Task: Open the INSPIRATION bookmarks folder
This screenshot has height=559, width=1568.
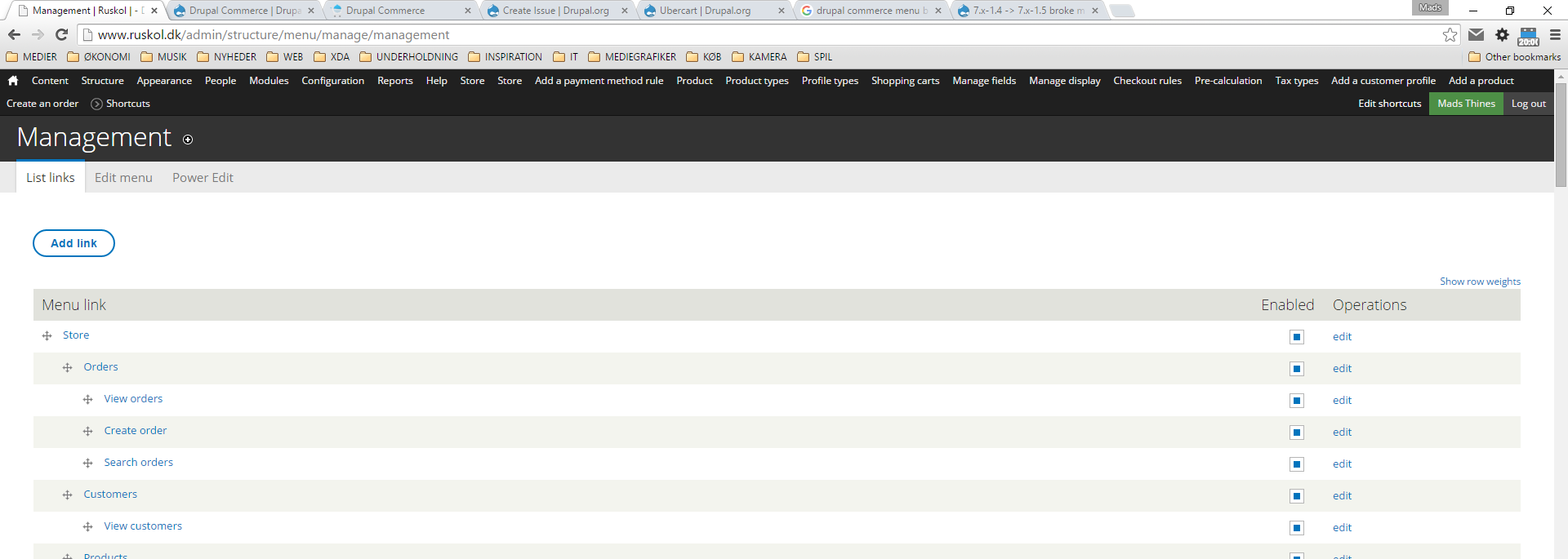Action: click(505, 57)
